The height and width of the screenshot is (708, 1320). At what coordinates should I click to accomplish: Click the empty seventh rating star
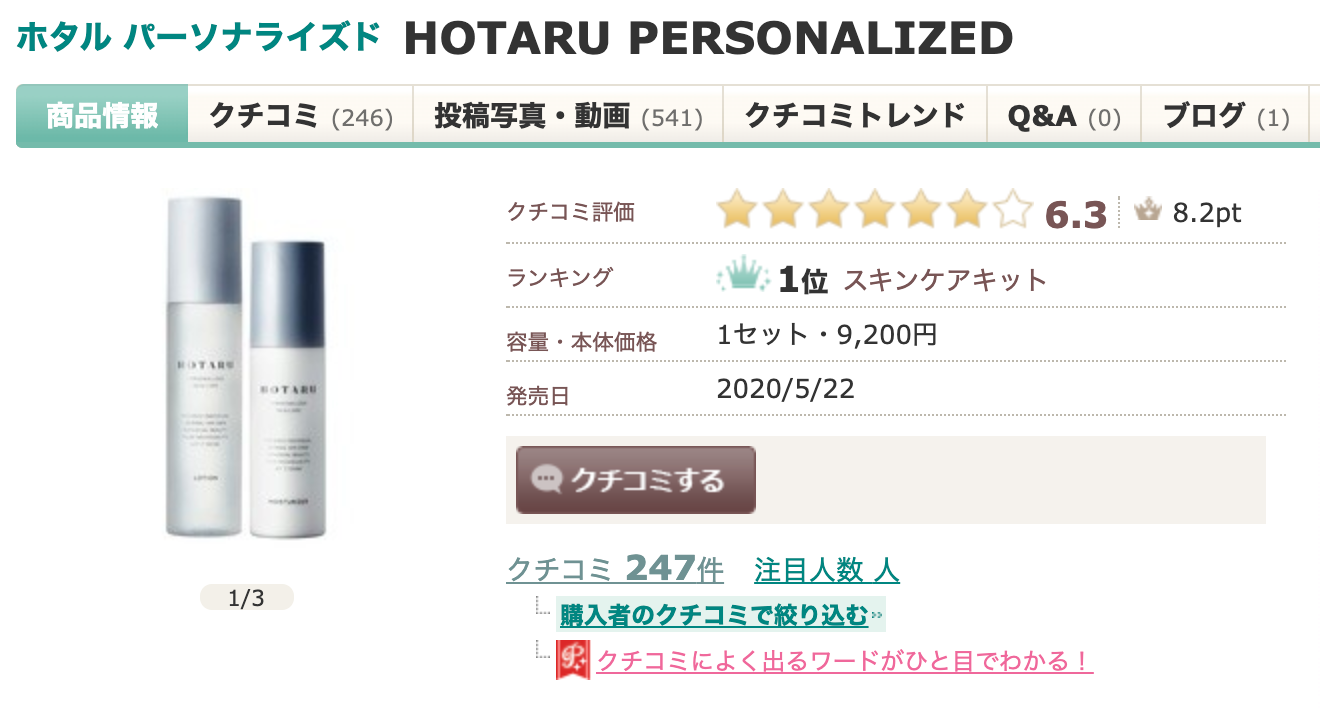point(1012,211)
